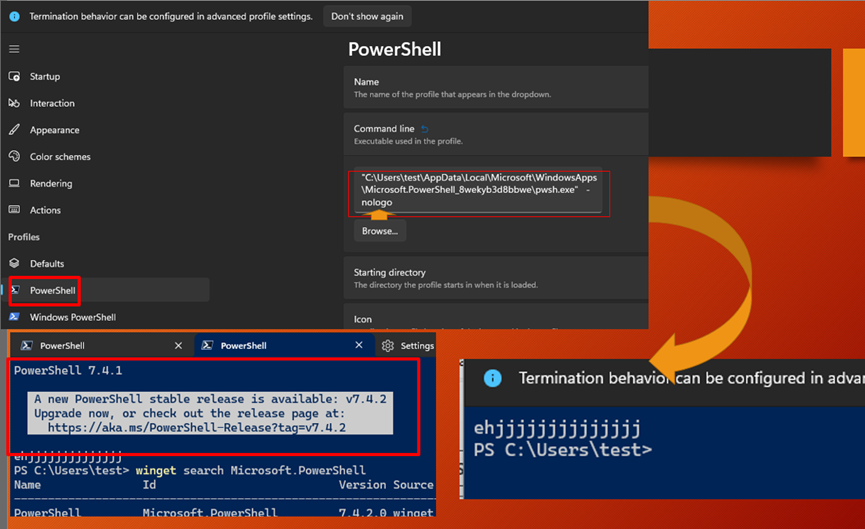Click the Browse... button

(380, 231)
